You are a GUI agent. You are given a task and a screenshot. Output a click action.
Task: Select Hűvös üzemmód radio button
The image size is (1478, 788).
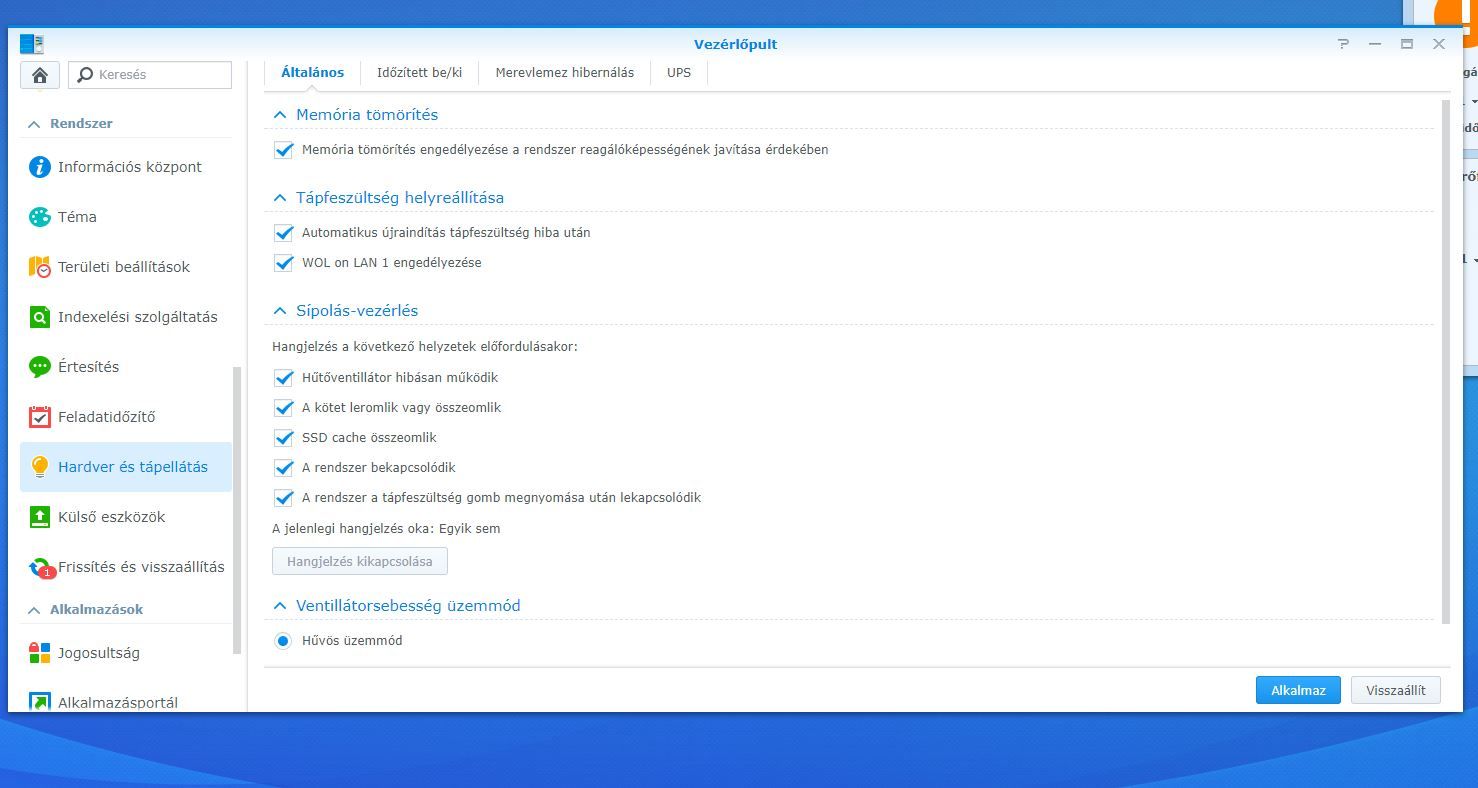283,641
